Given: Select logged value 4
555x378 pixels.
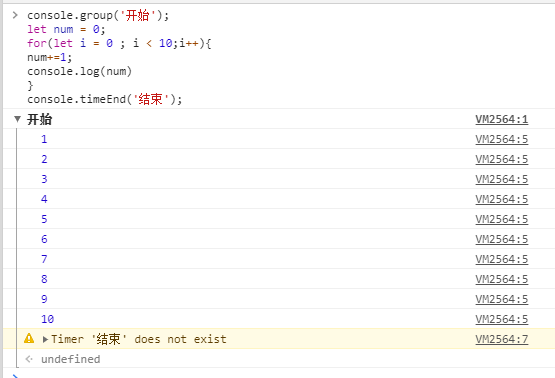Looking at the screenshot, I should coord(44,199).
